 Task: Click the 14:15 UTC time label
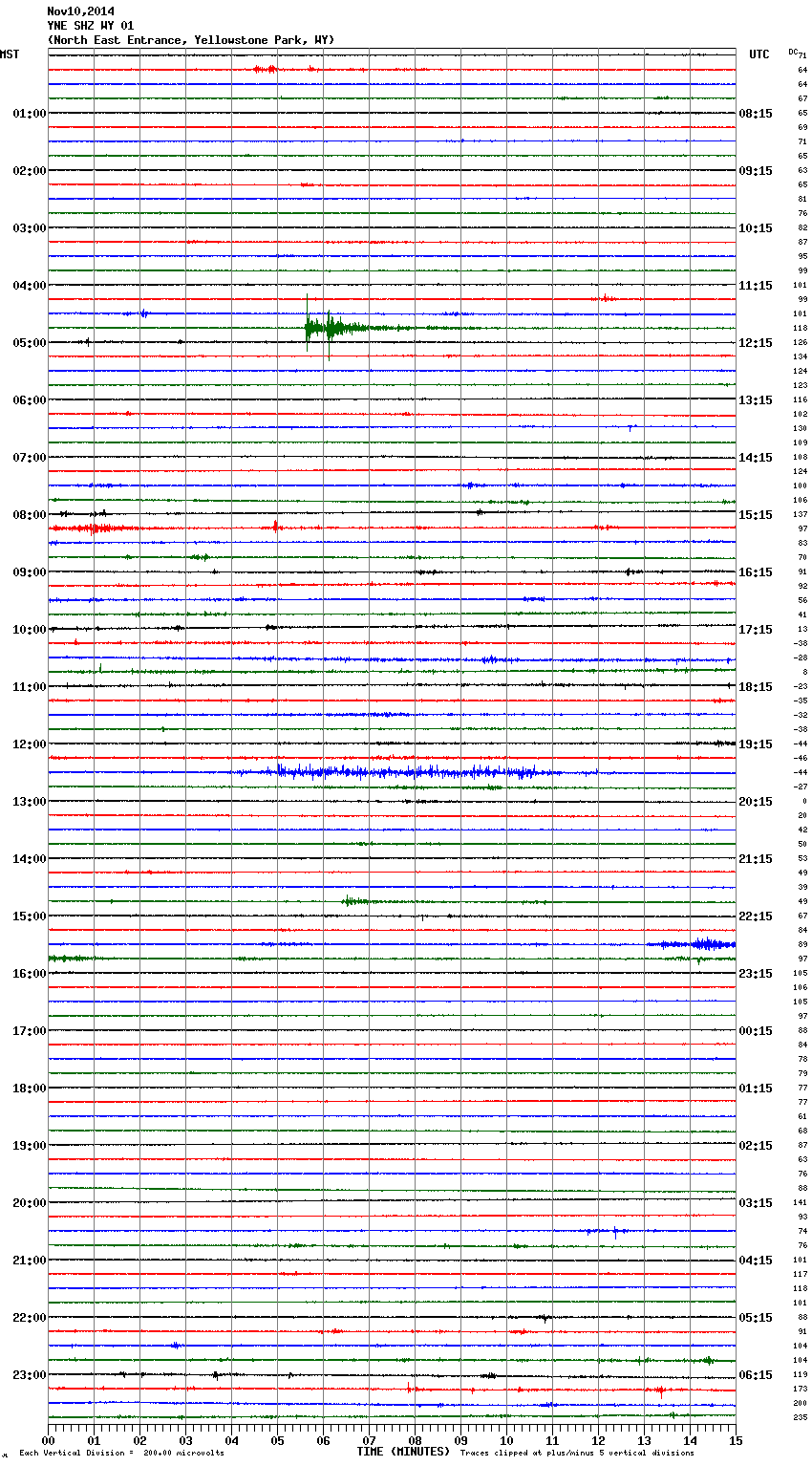coord(756,458)
